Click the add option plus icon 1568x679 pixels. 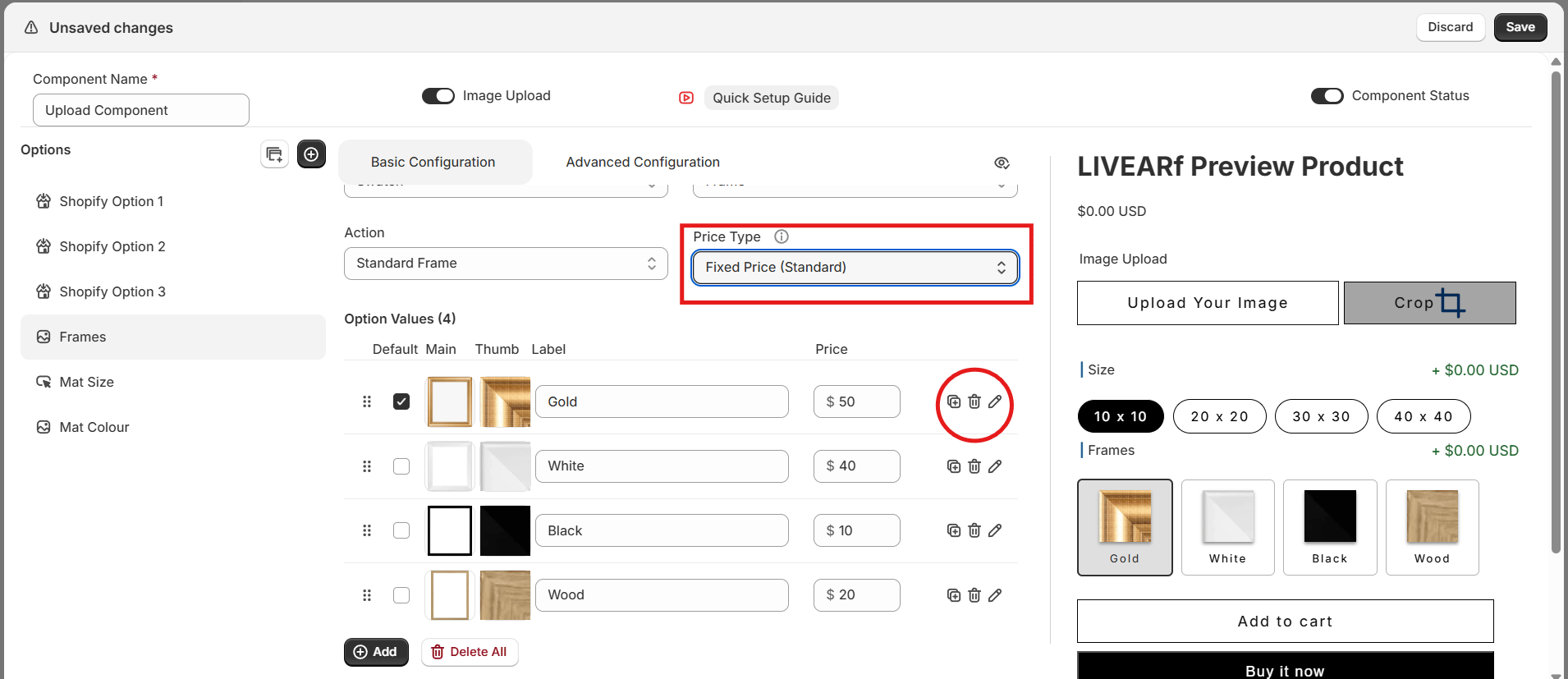click(311, 154)
